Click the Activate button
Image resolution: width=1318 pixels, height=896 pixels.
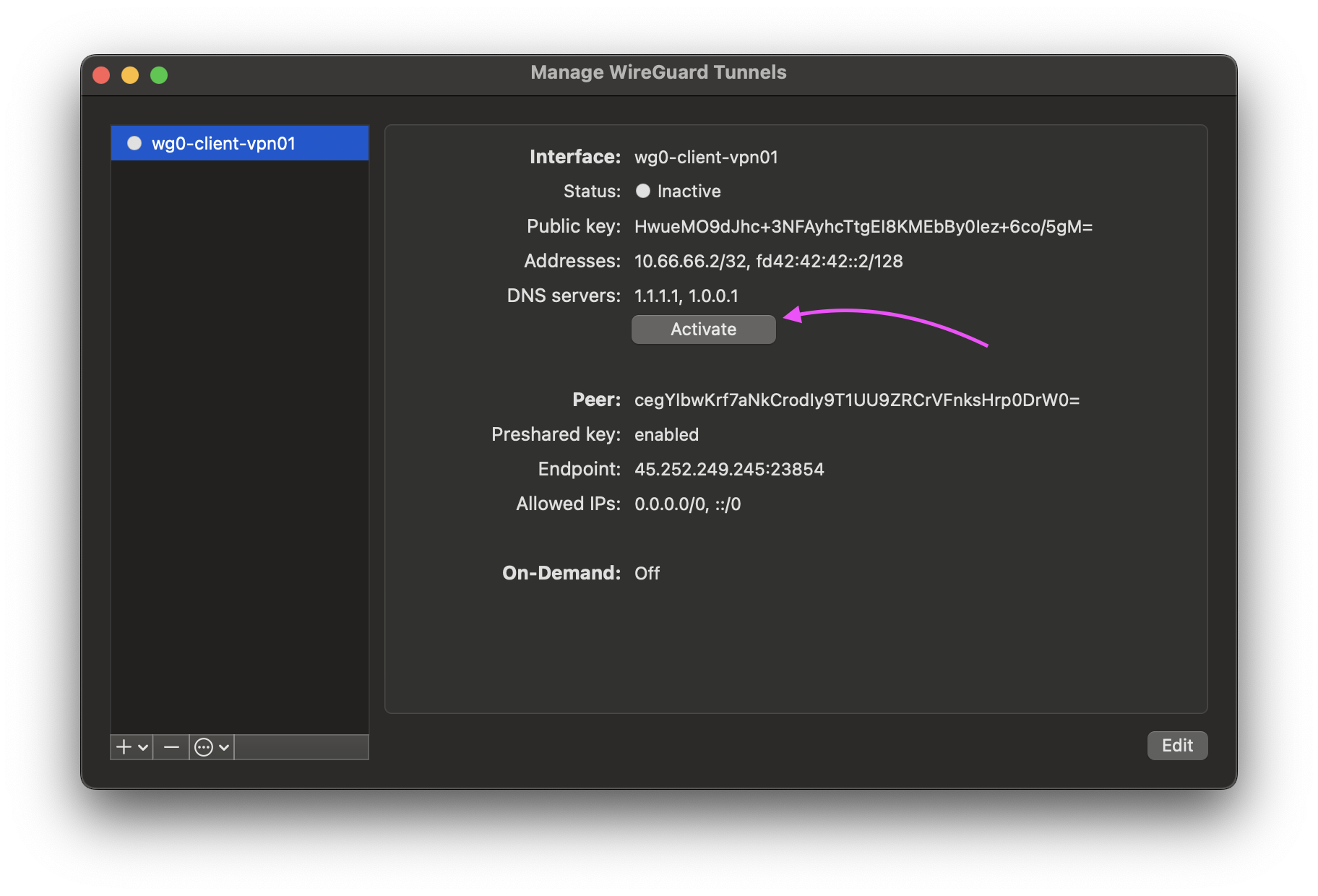coord(703,329)
